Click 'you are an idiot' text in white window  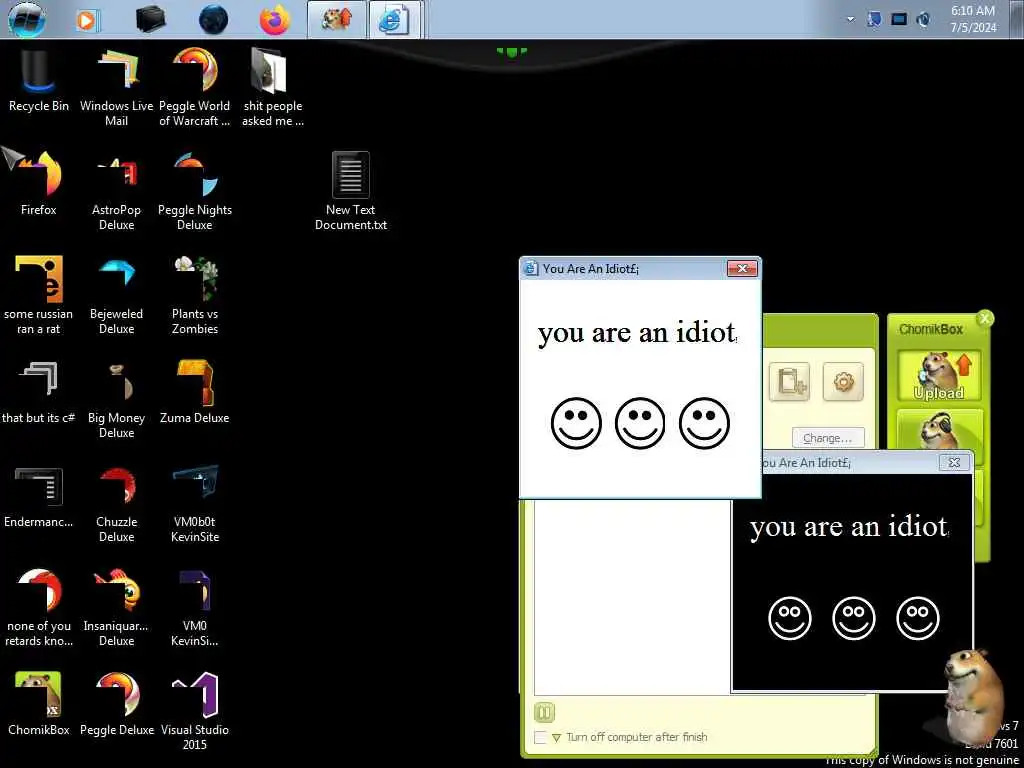[637, 332]
